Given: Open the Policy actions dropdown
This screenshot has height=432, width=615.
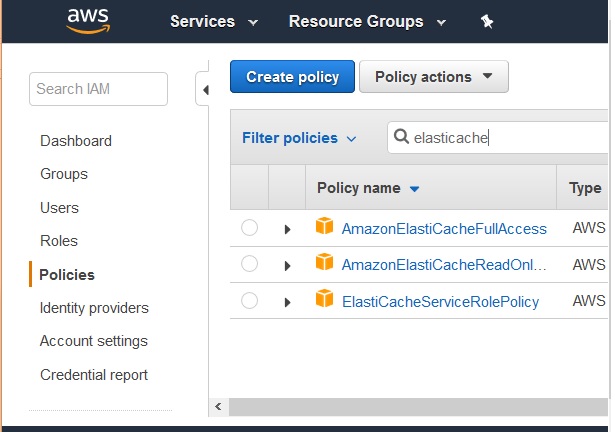Looking at the screenshot, I should (x=434, y=77).
